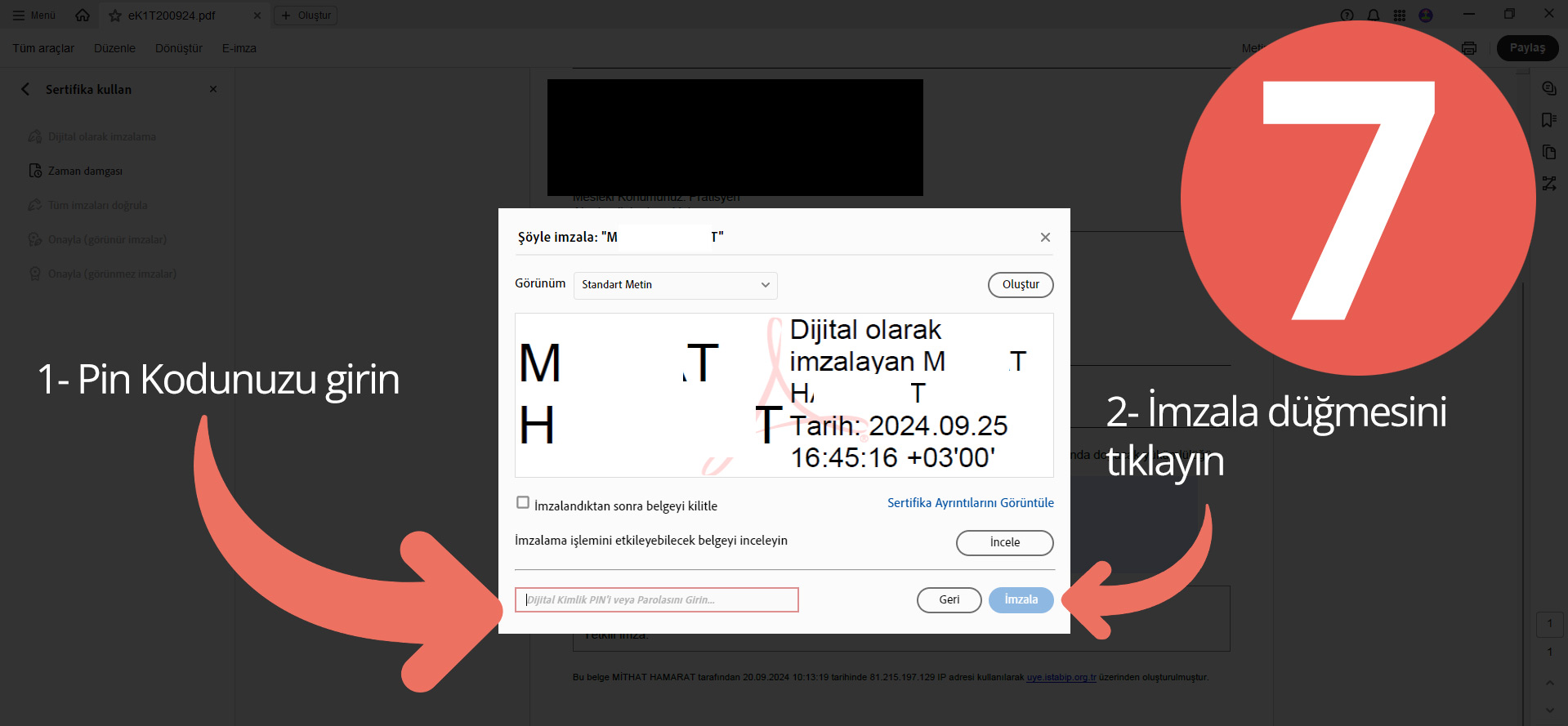Focus the Dijital Kimlik PIN input field
Viewport: 1568px width, 726px height.
tap(657, 599)
